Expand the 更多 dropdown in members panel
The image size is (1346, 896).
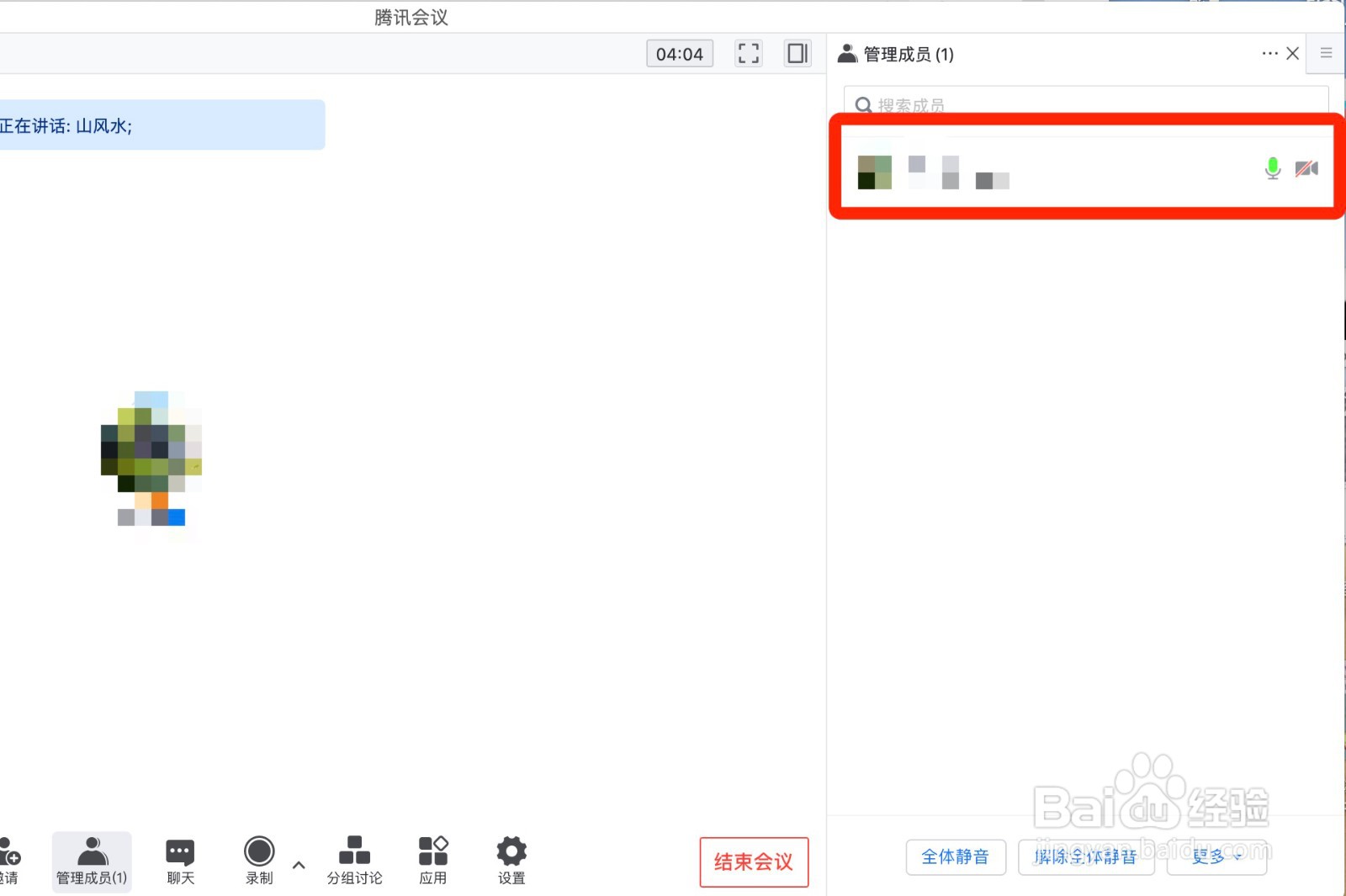[x=1216, y=857]
